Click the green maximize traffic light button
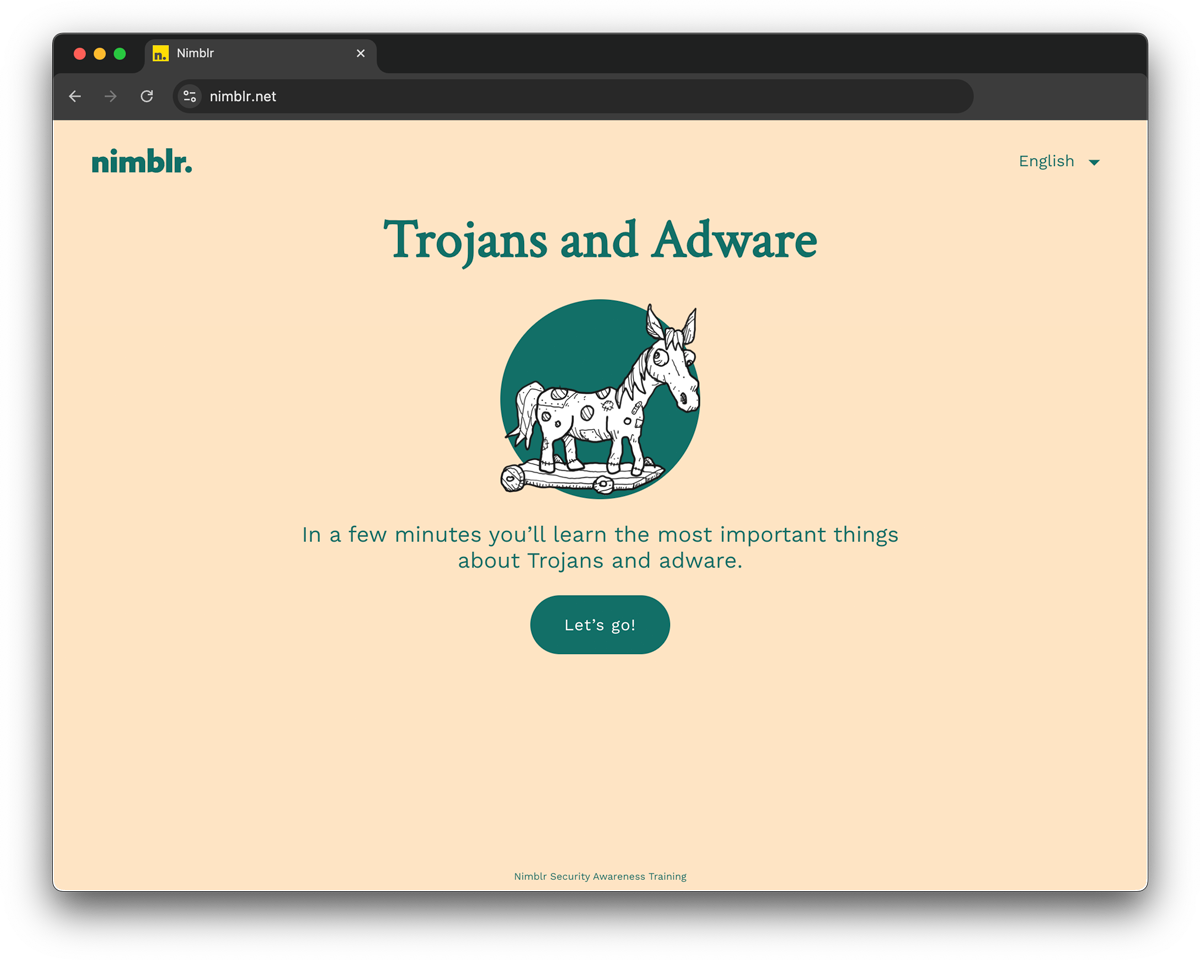1200x960 pixels. click(x=119, y=53)
